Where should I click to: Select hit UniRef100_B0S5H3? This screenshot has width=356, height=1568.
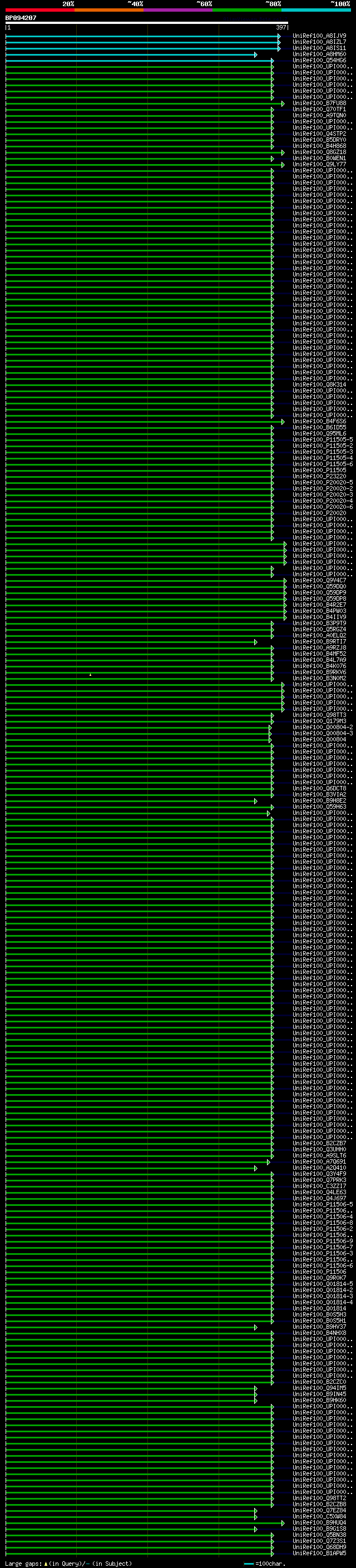point(319,1314)
